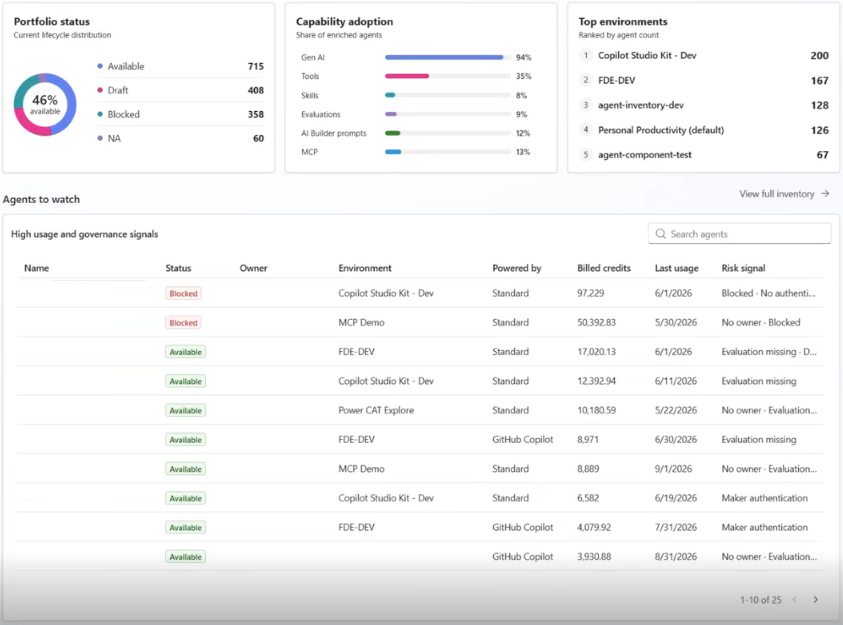Click the Risk signal column header
The height and width of the screenshot is (625, 843).
743,268
